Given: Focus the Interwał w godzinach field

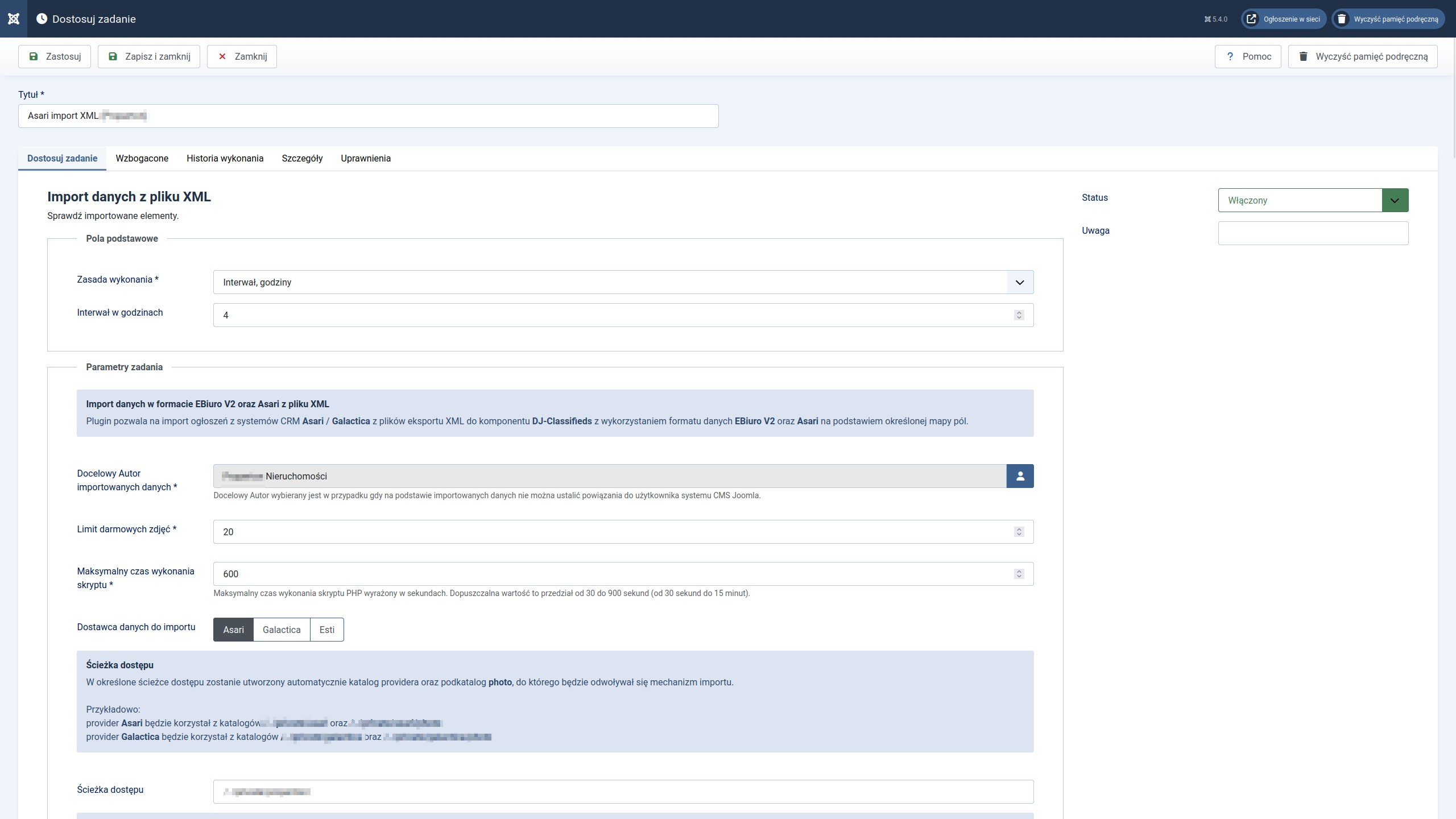Looking at the screenshot, I should point(623,315).
